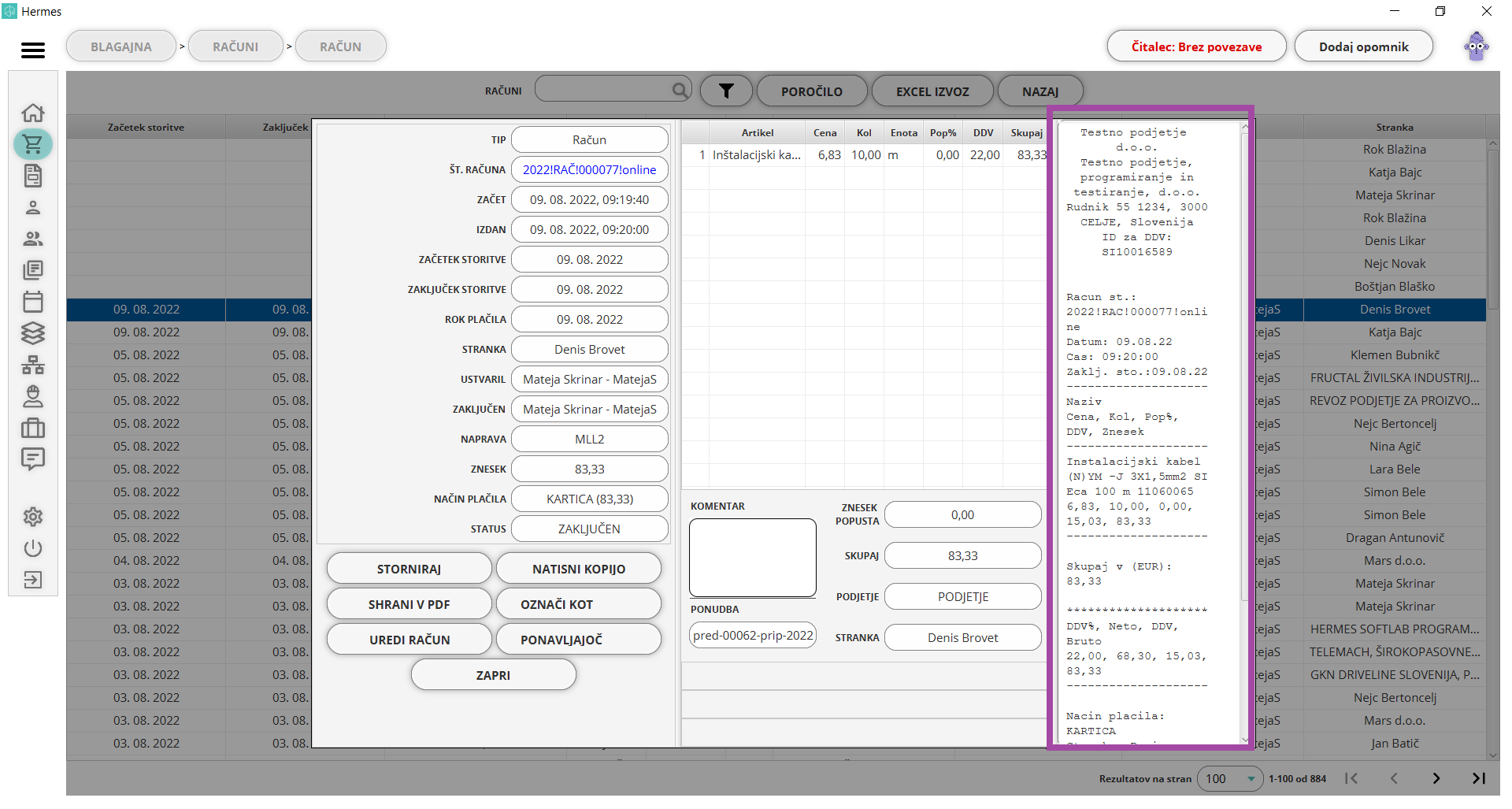Select the Jan Batič row
Viewport: 1512px width, 809px height.
click(1395, 743)
